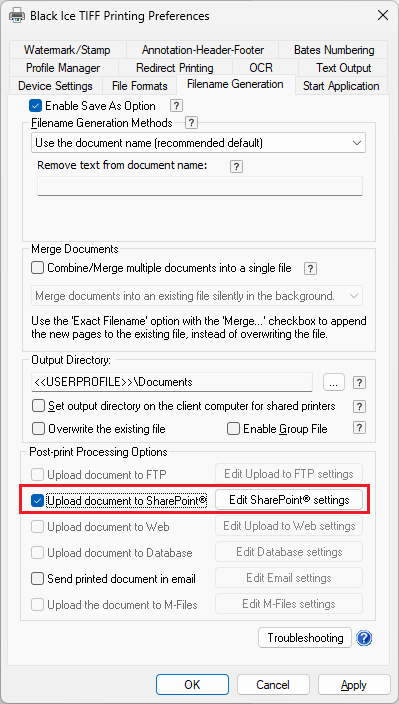Expand the filename generation method dropdown
The height and width of the screenshot is (704, 399).
199,143
